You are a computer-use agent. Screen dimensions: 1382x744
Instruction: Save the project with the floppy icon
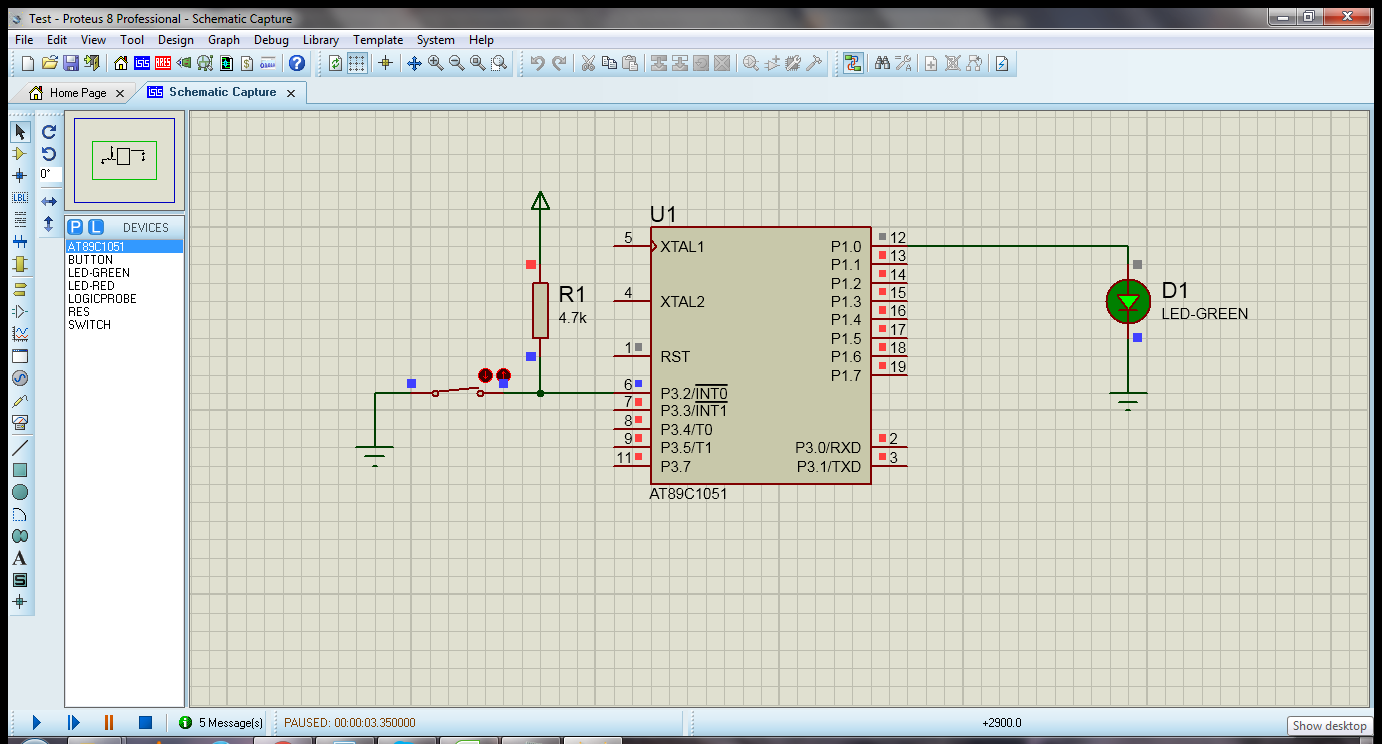coord(71,63)
